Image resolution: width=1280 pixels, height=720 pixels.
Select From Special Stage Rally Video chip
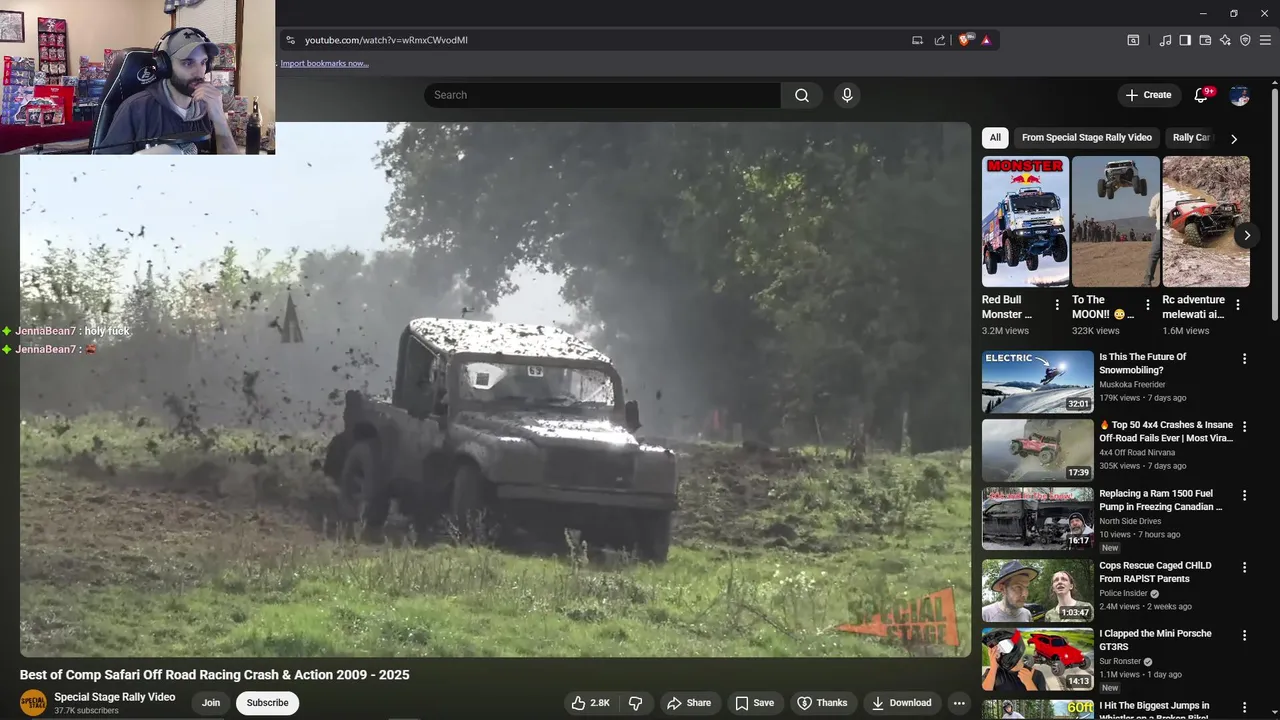point(1087,138)
